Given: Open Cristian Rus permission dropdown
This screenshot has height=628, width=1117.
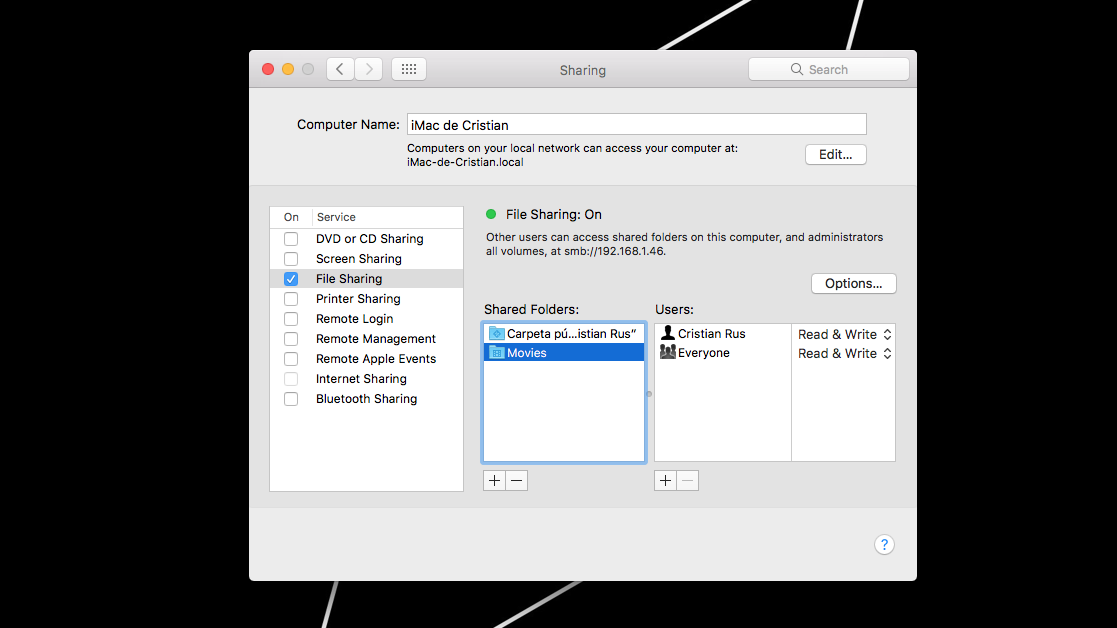Looking at the screenshot, I should 844,334.
